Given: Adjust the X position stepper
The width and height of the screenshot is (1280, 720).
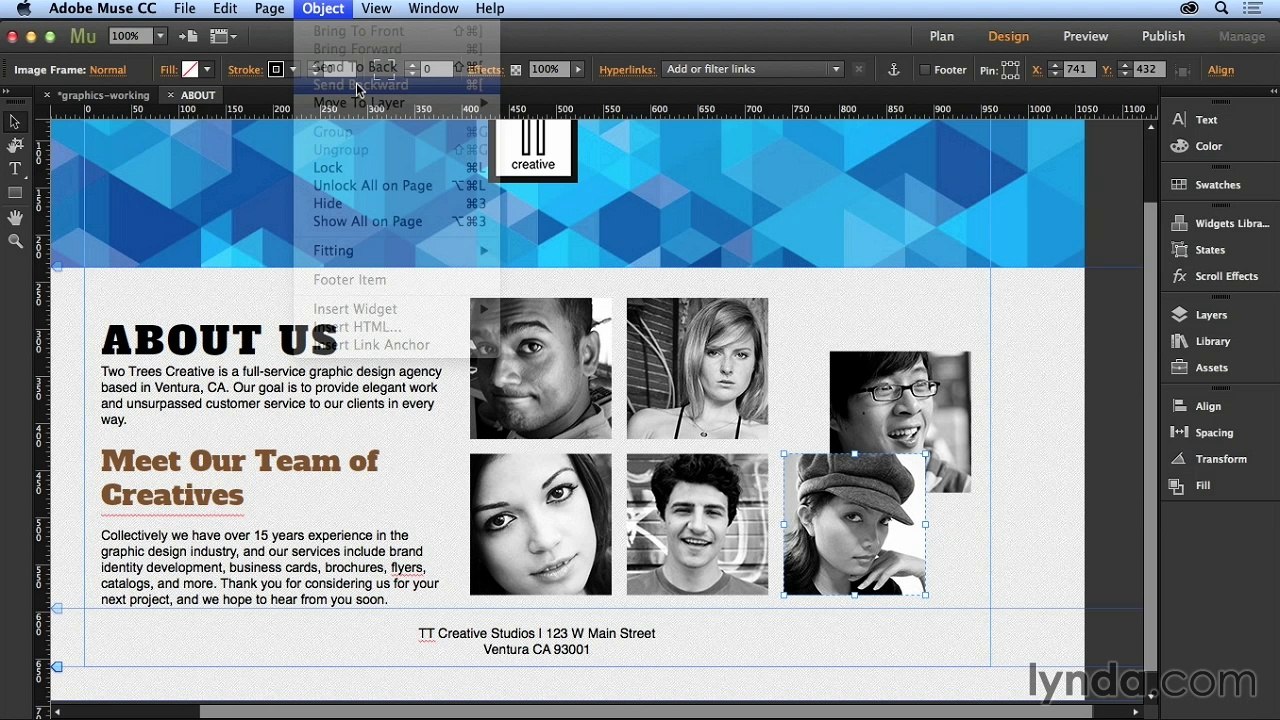Looking at the screenshot, I should tap(1053, 70).
